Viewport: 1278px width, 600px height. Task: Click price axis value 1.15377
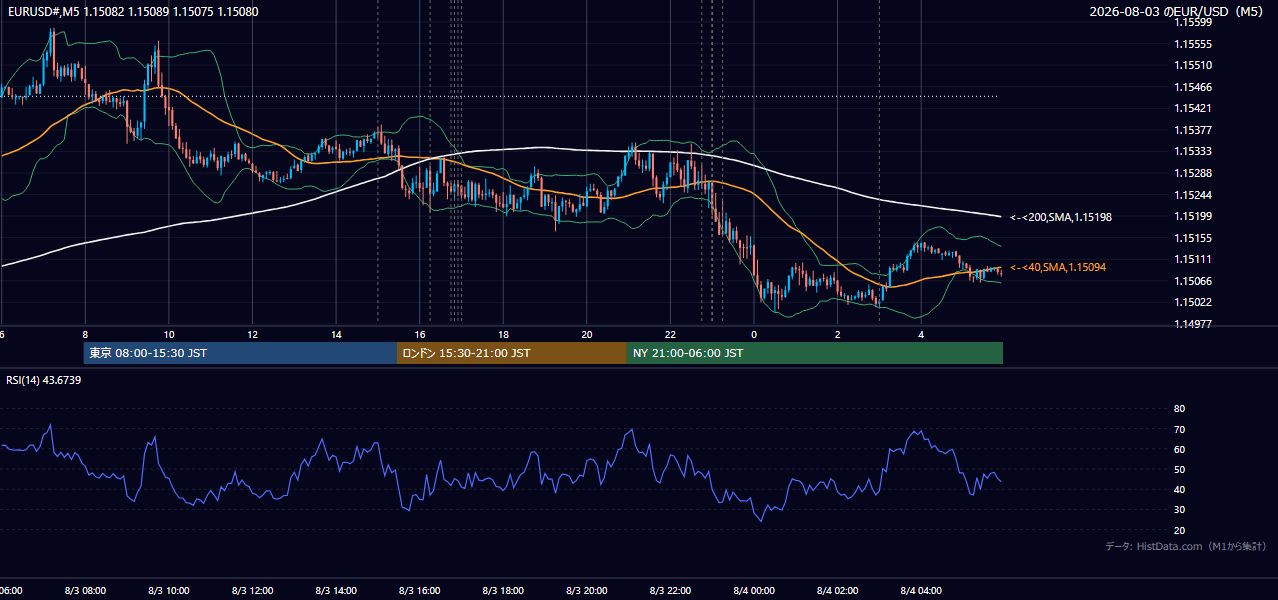(x=1192, y=130)
